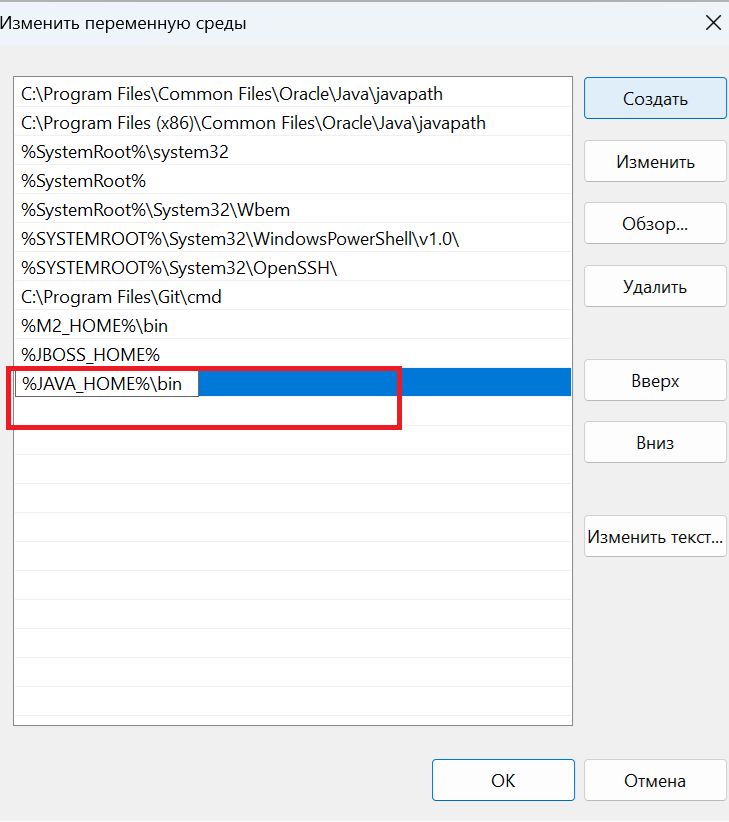The image size is (729, 822).
Task: Confirm changes with OK
Action: pos(503,781)
